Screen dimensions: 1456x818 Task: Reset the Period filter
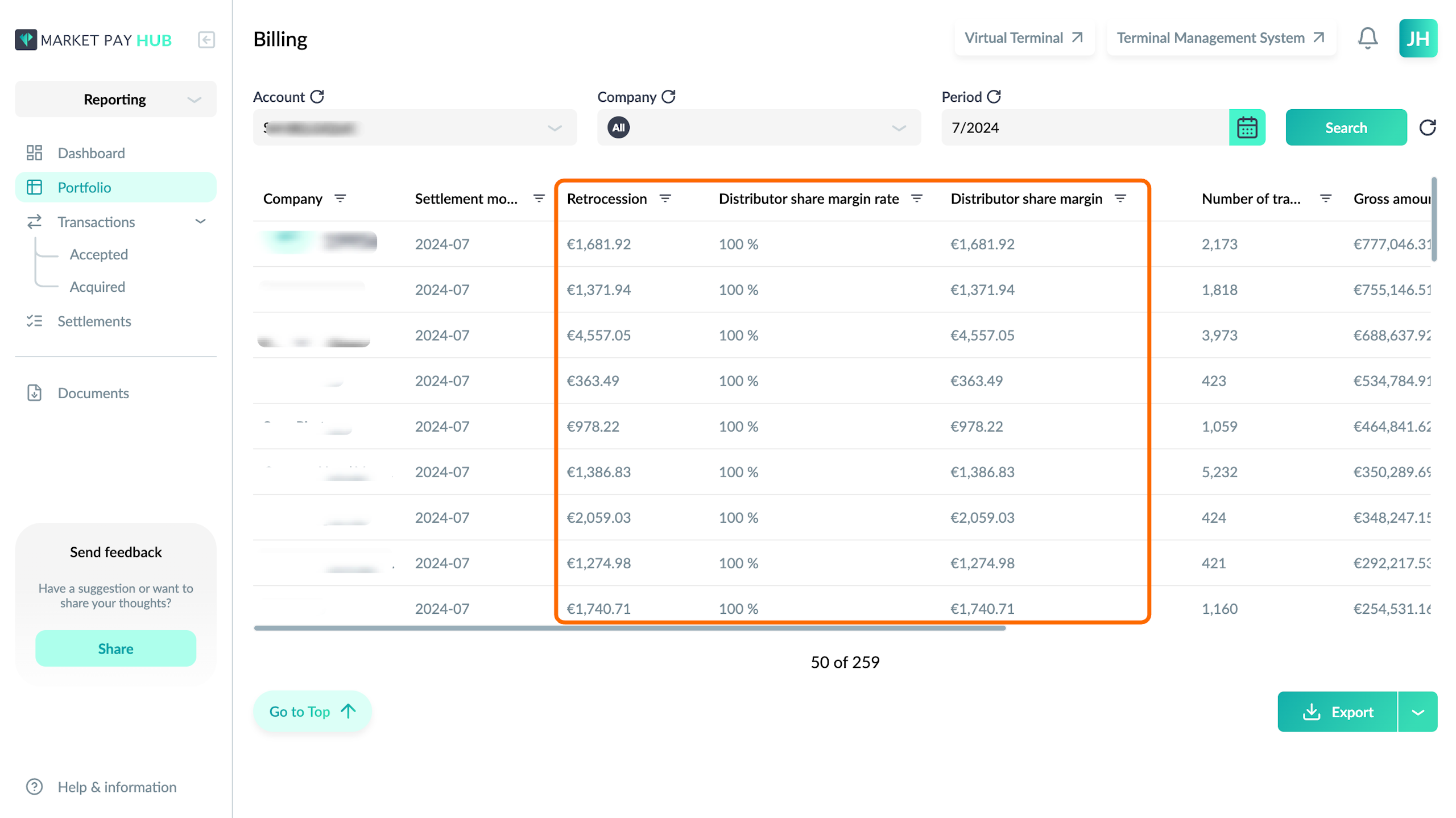(994, 97)
